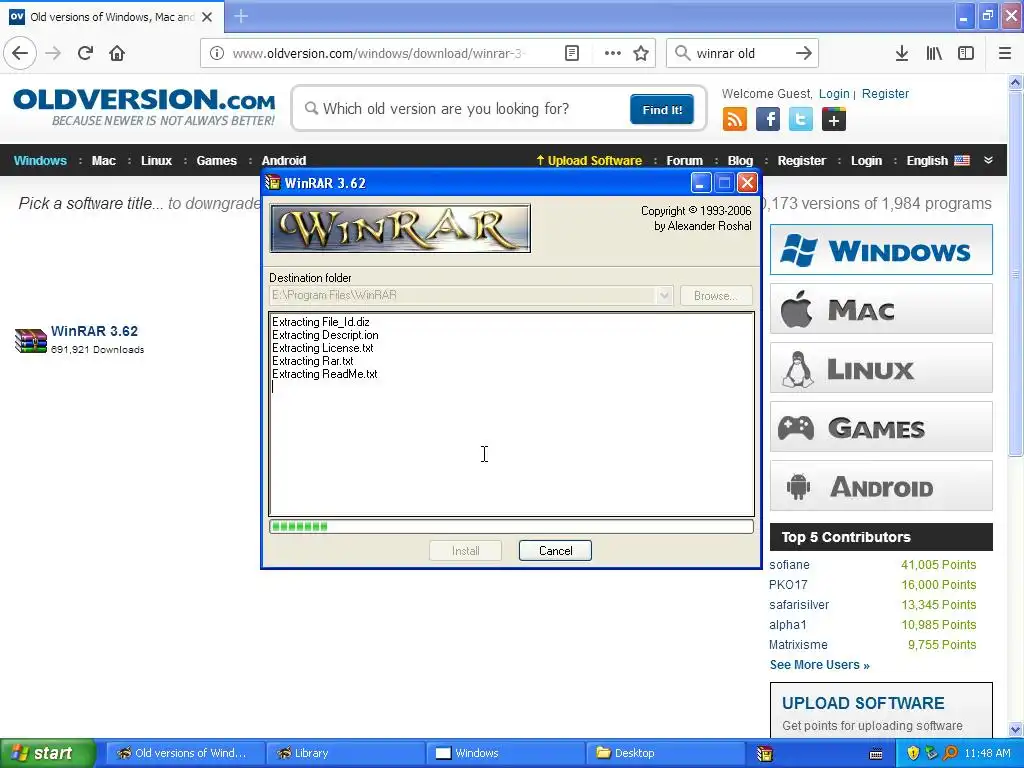The image size is (1024, 768).
Task: Click Extracting ReadMe.txt log line
Action: click(325, 374)
